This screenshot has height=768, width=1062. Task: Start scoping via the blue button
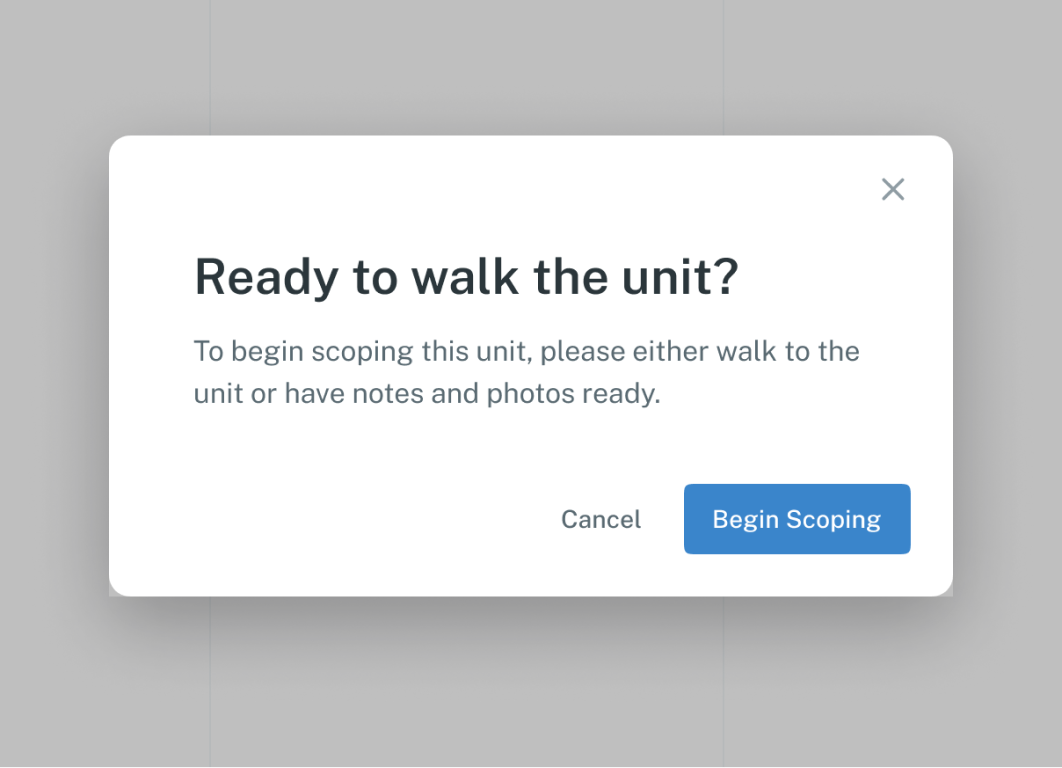(x=796, y=519)
